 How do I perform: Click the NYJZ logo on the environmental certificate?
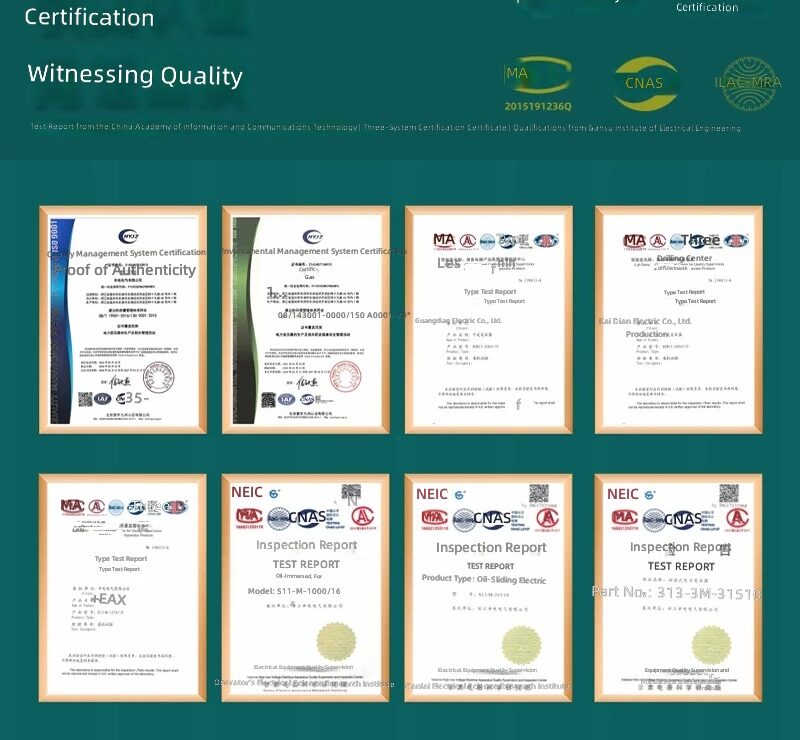click(312, 237)
